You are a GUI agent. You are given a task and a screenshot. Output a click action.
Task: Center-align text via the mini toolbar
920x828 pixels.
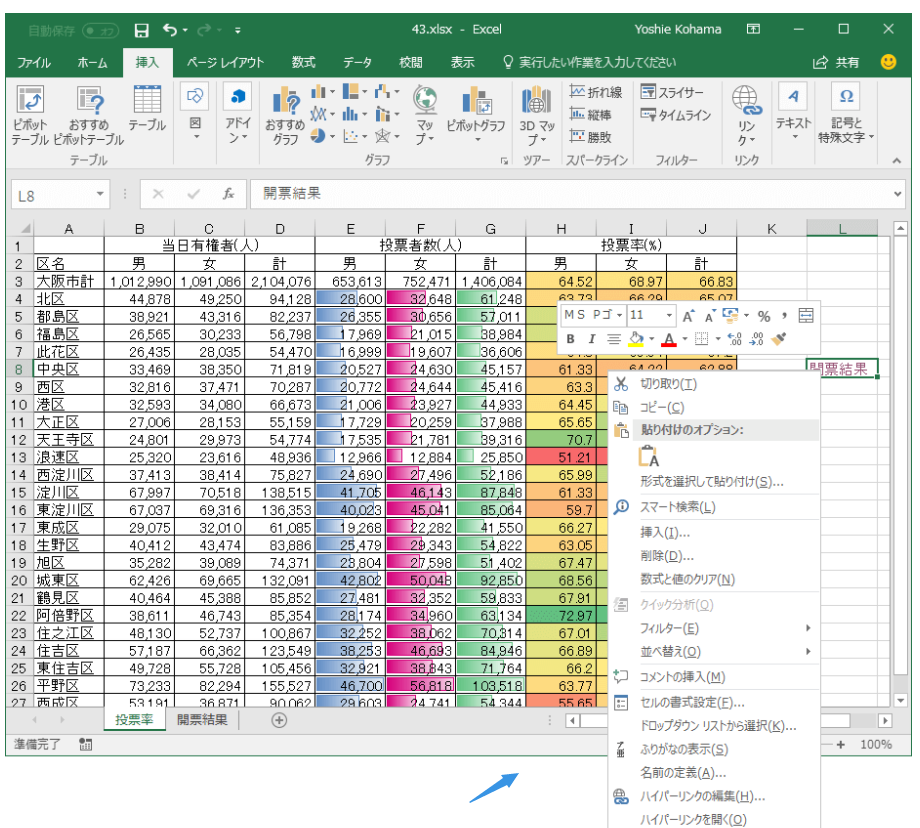pos(614,339)
